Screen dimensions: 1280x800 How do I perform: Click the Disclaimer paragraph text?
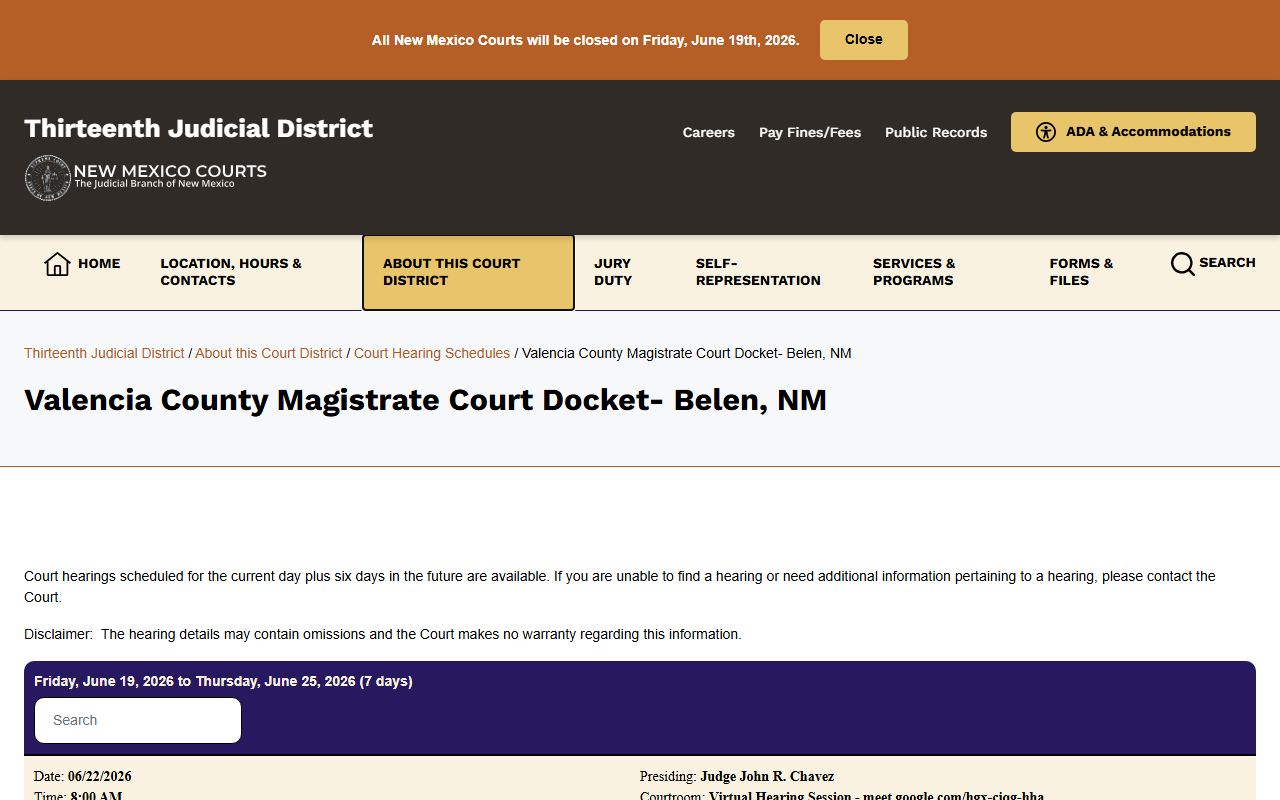(383, 634)
